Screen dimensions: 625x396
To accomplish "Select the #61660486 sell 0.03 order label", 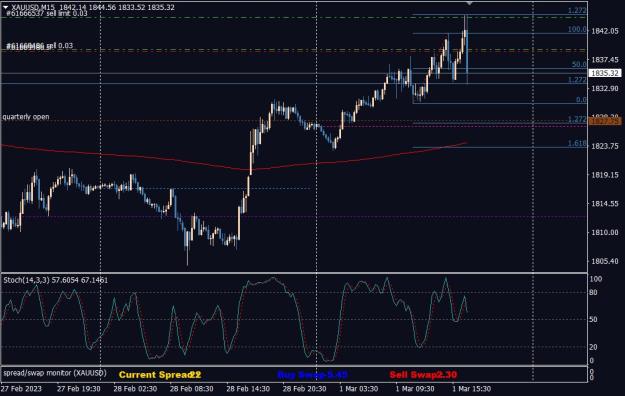I will tap(39, 46).
